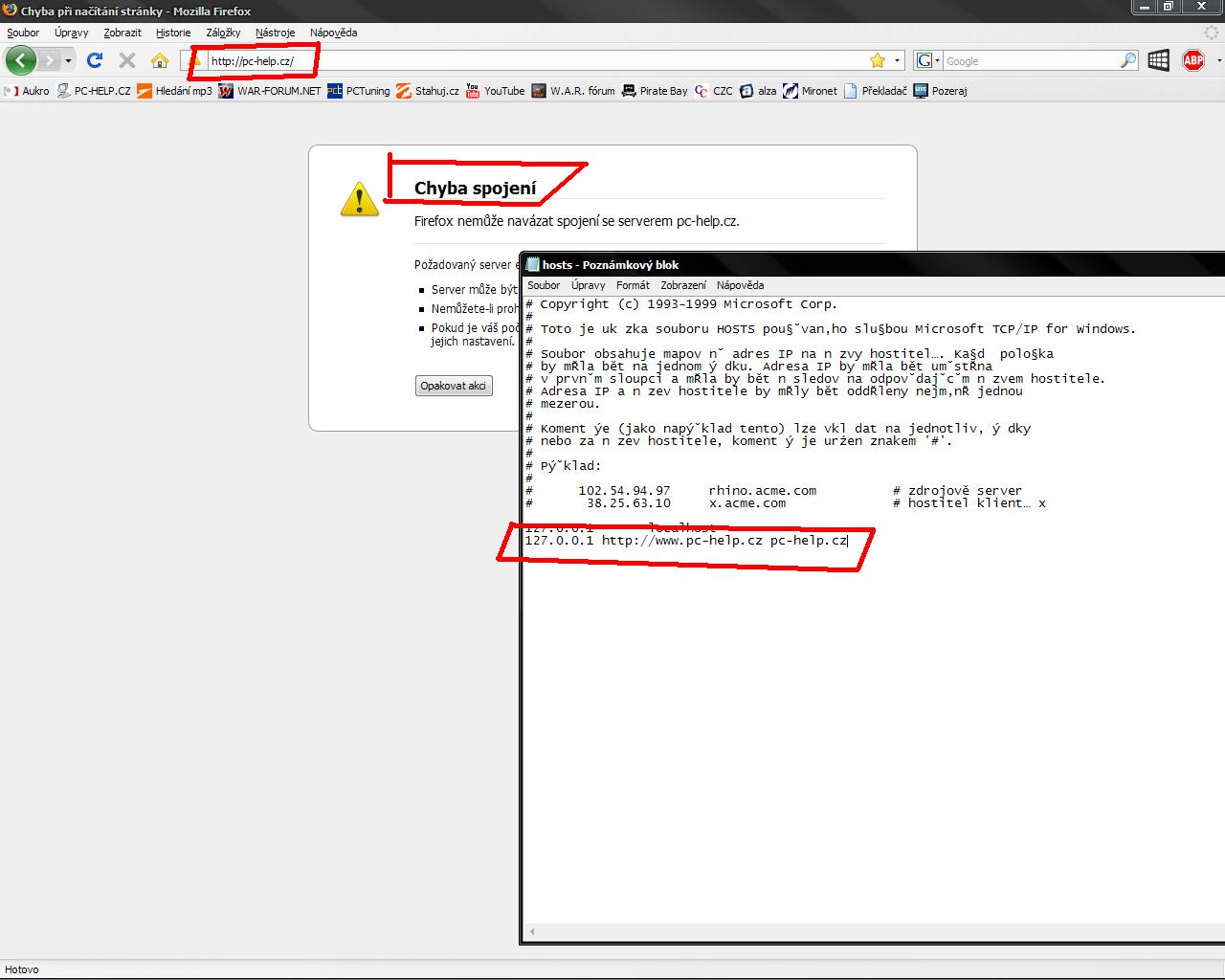The width and height of the screenshot is (1225, 980).
Task: Click the Stop loading X icon
Action: coord(126,60)
